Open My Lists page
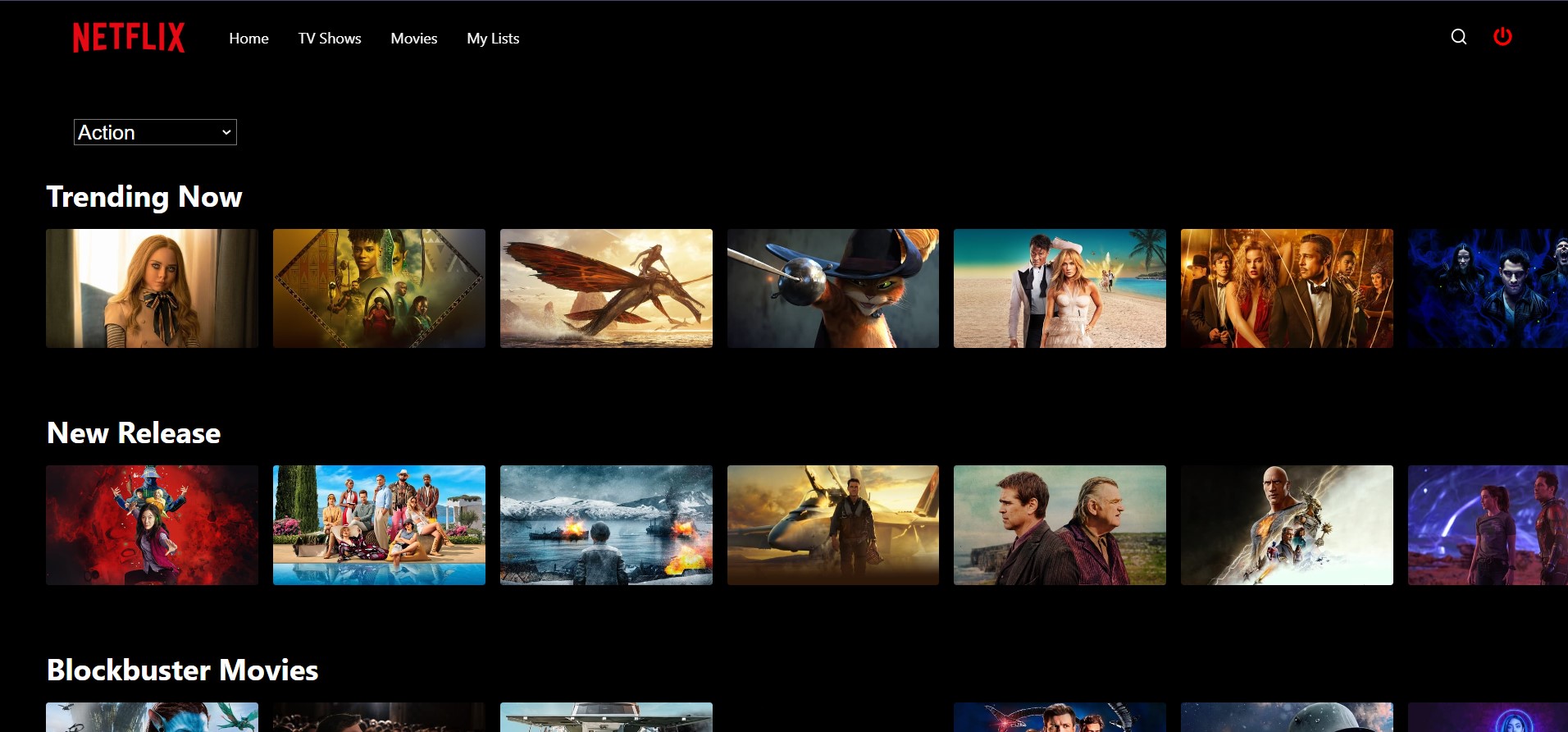The image size is (1568, 732). [493, 39]
